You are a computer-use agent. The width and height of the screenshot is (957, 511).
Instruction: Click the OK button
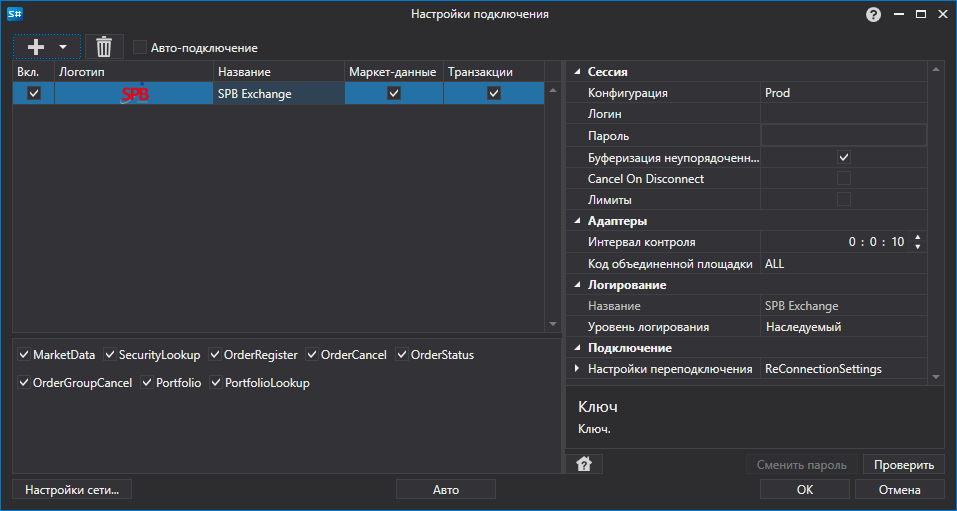pyautogui.click(x=804, y=489)
